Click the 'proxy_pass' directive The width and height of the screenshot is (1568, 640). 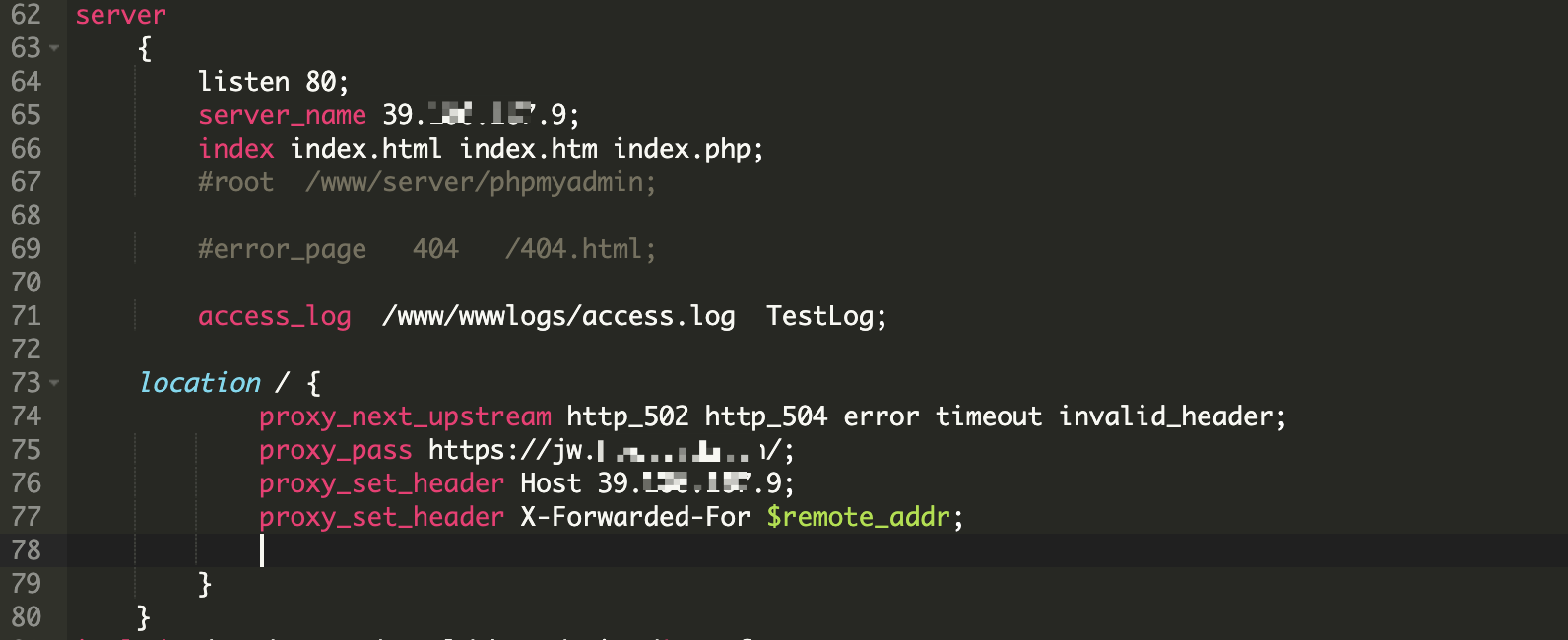click(x=335, y=450)
